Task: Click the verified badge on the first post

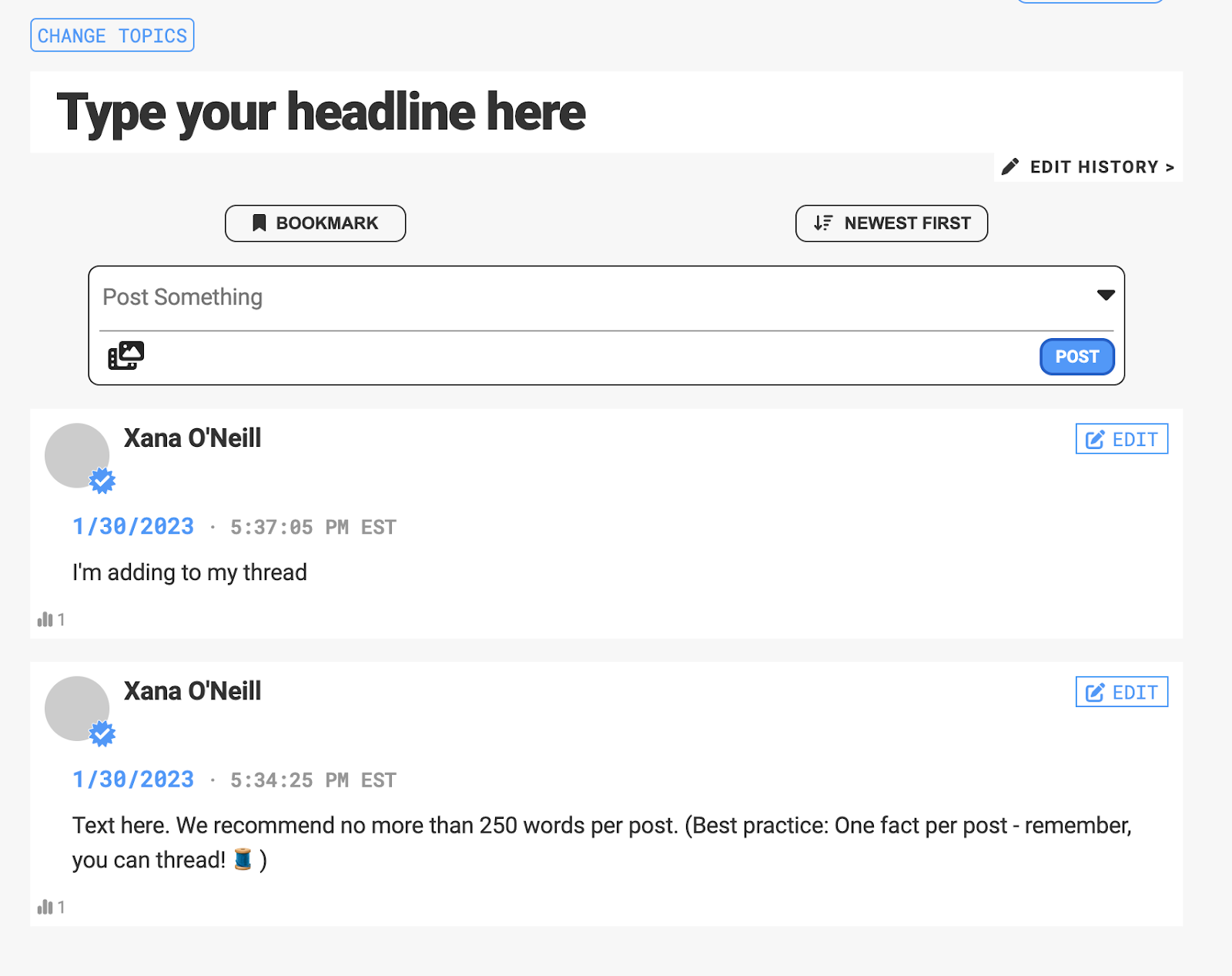Action: pos(102,481)
